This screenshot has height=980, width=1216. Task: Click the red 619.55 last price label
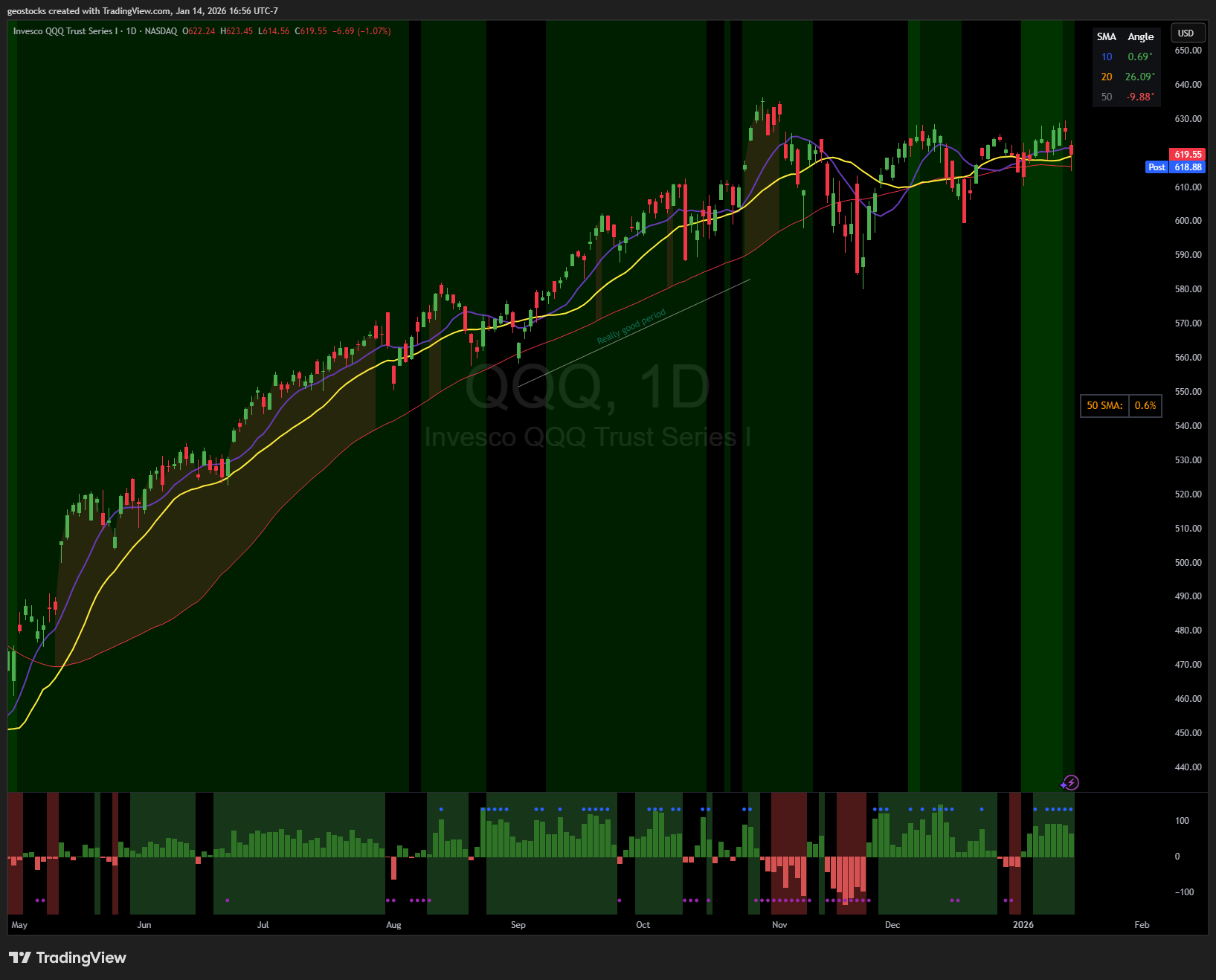(1188, 155)
